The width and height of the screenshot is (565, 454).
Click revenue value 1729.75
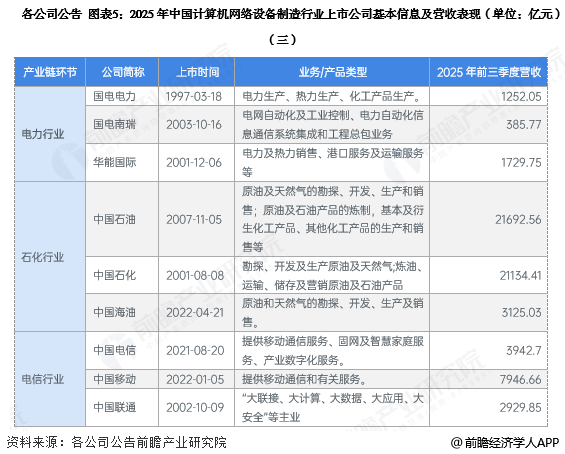(x=521, y=163)
